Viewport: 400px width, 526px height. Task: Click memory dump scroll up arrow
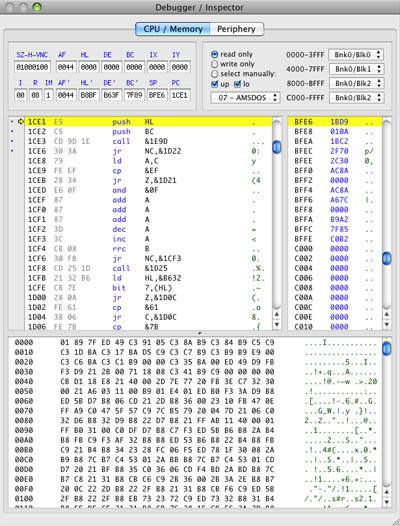[x=387, y=492]
